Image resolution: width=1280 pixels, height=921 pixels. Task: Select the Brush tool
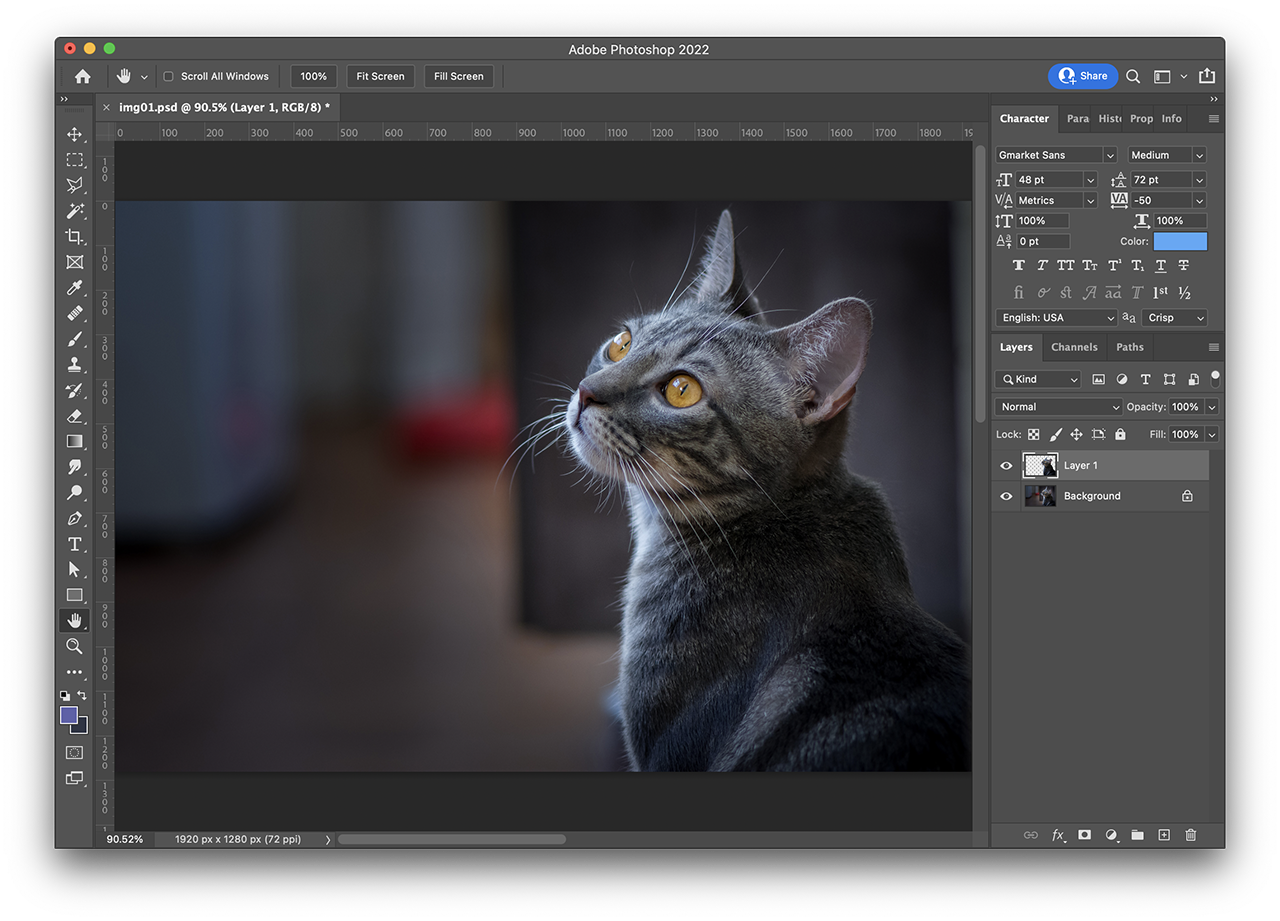[x=74, y=339]
